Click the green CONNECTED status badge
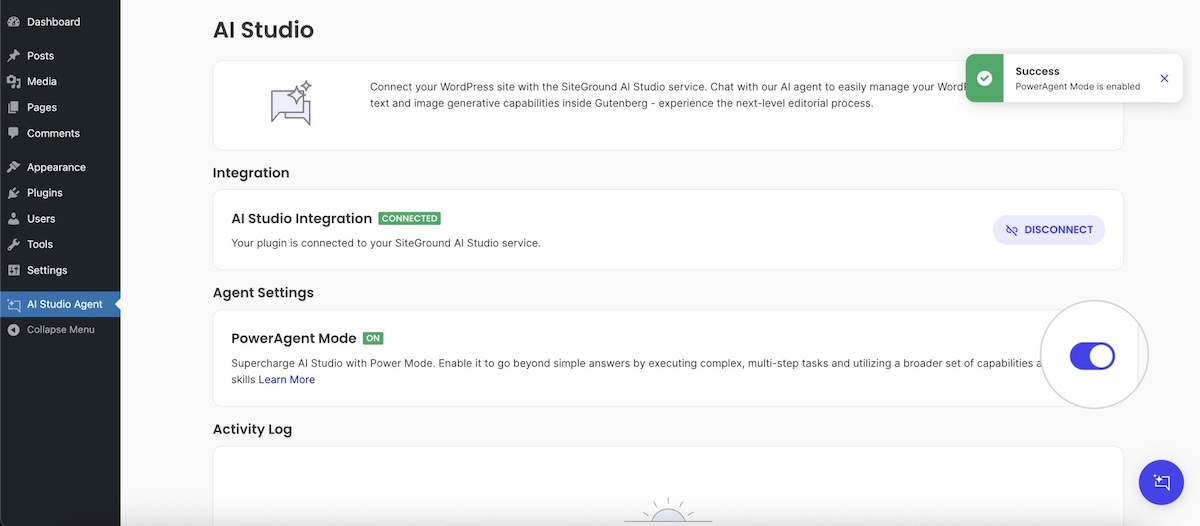The height and width of the screenshot is (526, 1200). pyautogui.click(x=410, y=218)
